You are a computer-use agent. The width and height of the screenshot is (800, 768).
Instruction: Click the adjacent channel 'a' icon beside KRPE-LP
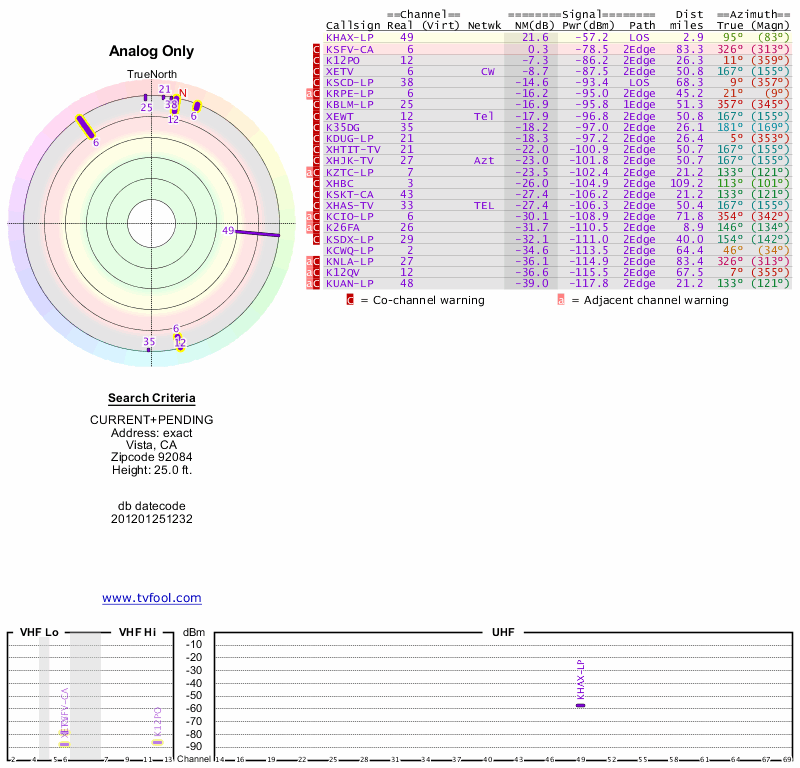(310, 94)
